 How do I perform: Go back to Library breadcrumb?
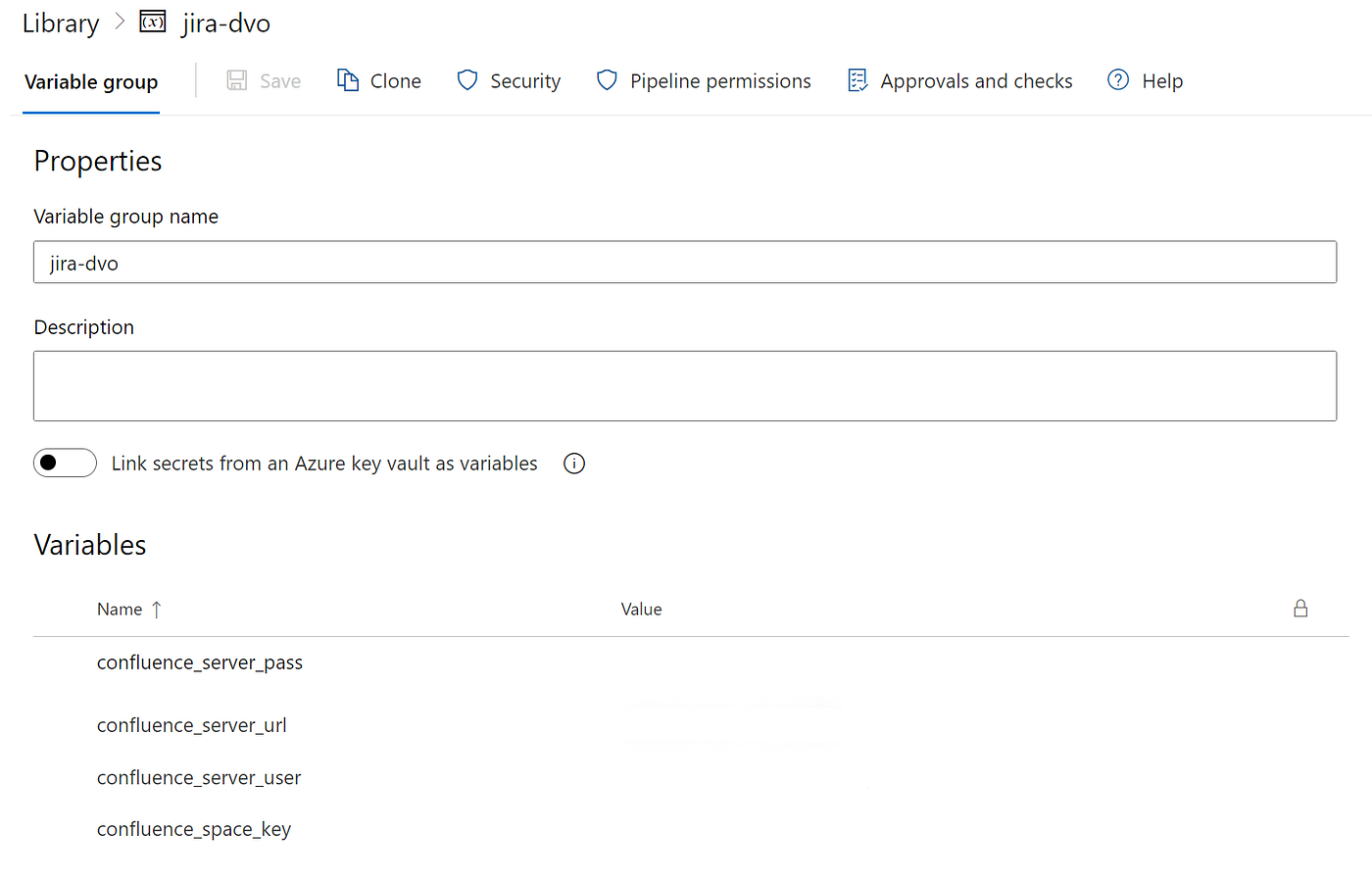(61, 24)
